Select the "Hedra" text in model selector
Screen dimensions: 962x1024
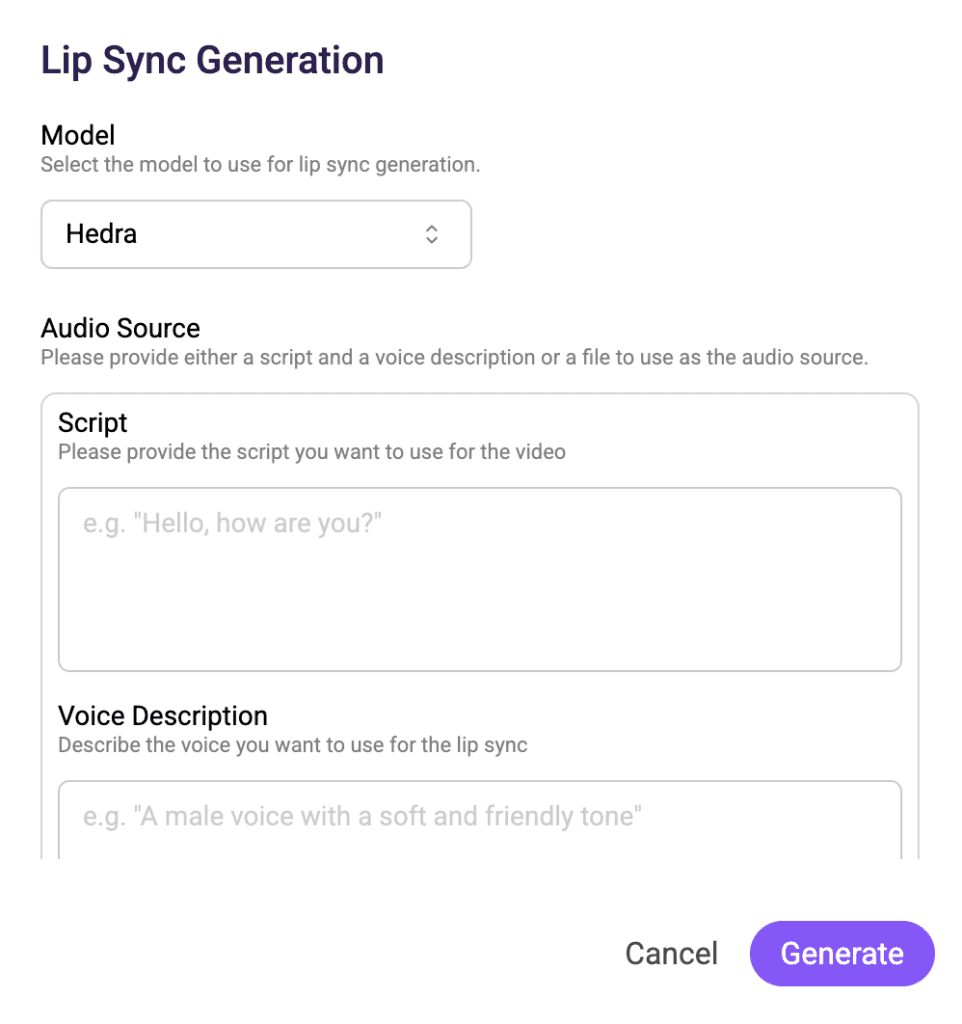pos(101,235)
